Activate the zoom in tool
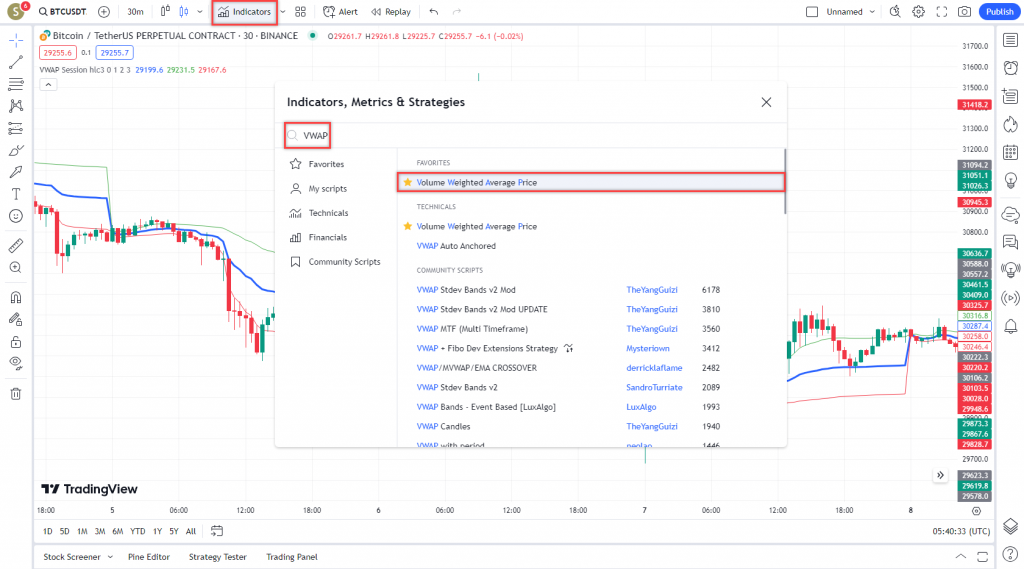Viewport: 1024px width, 569px height. pyautogui.click(x=16, y=267)
